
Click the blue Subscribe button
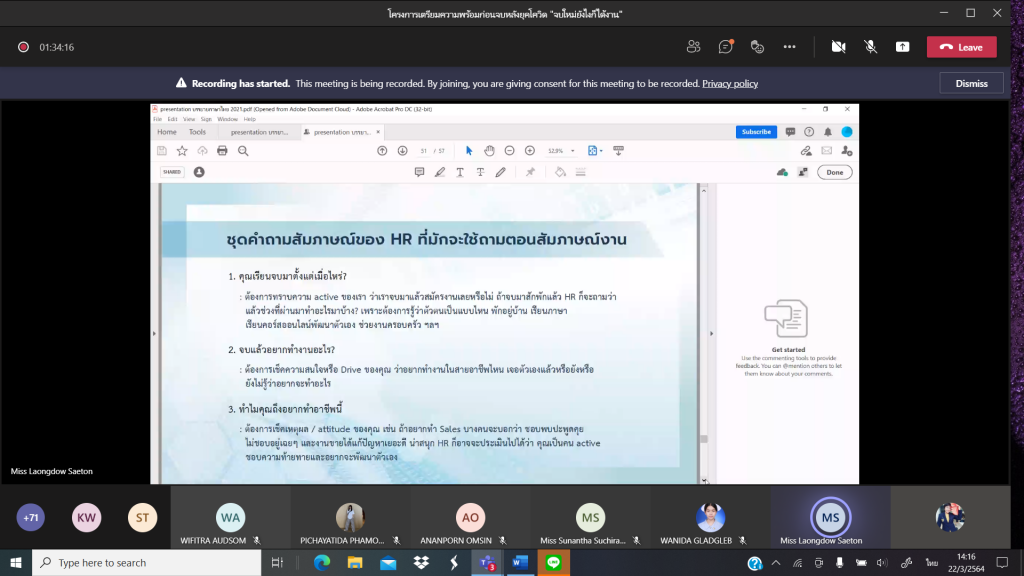(756, 132)
